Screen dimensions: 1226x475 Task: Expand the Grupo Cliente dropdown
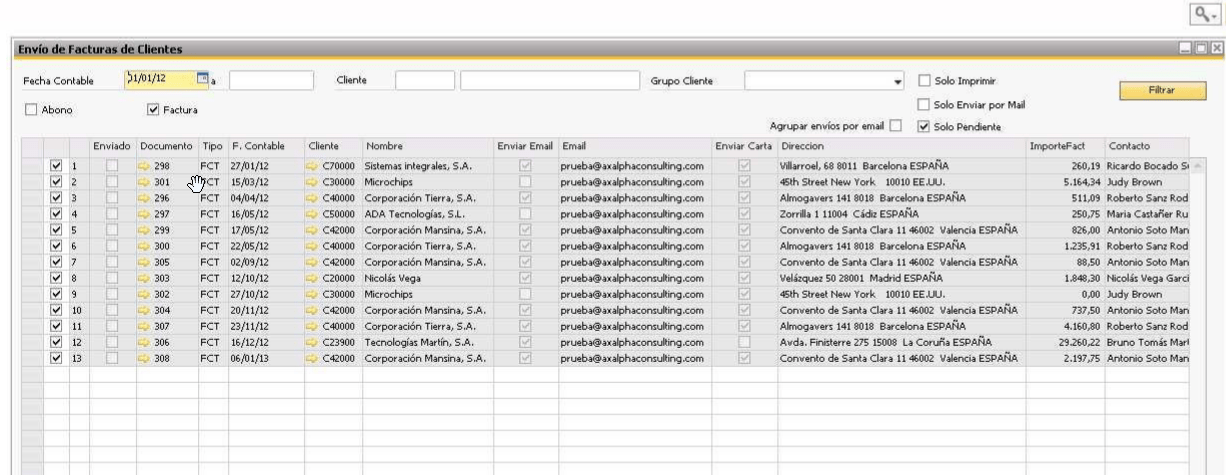click(x=897, y=82)
